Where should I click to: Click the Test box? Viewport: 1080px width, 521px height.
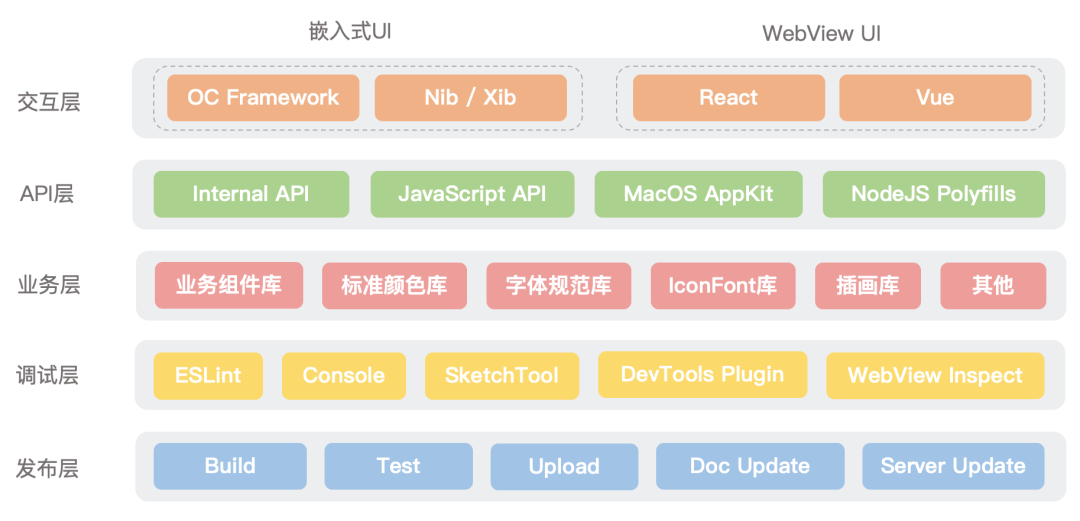(x=399, y=467)
